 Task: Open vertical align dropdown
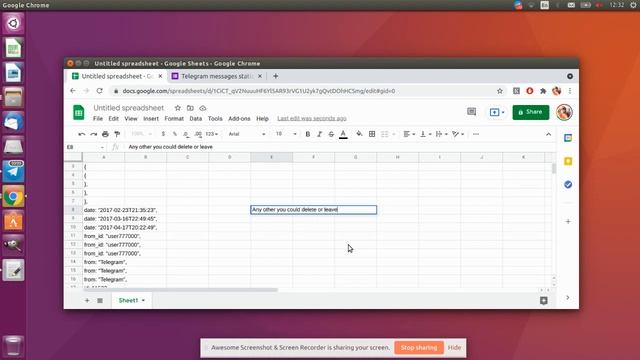pyautogui.click(x=425, y=134)
